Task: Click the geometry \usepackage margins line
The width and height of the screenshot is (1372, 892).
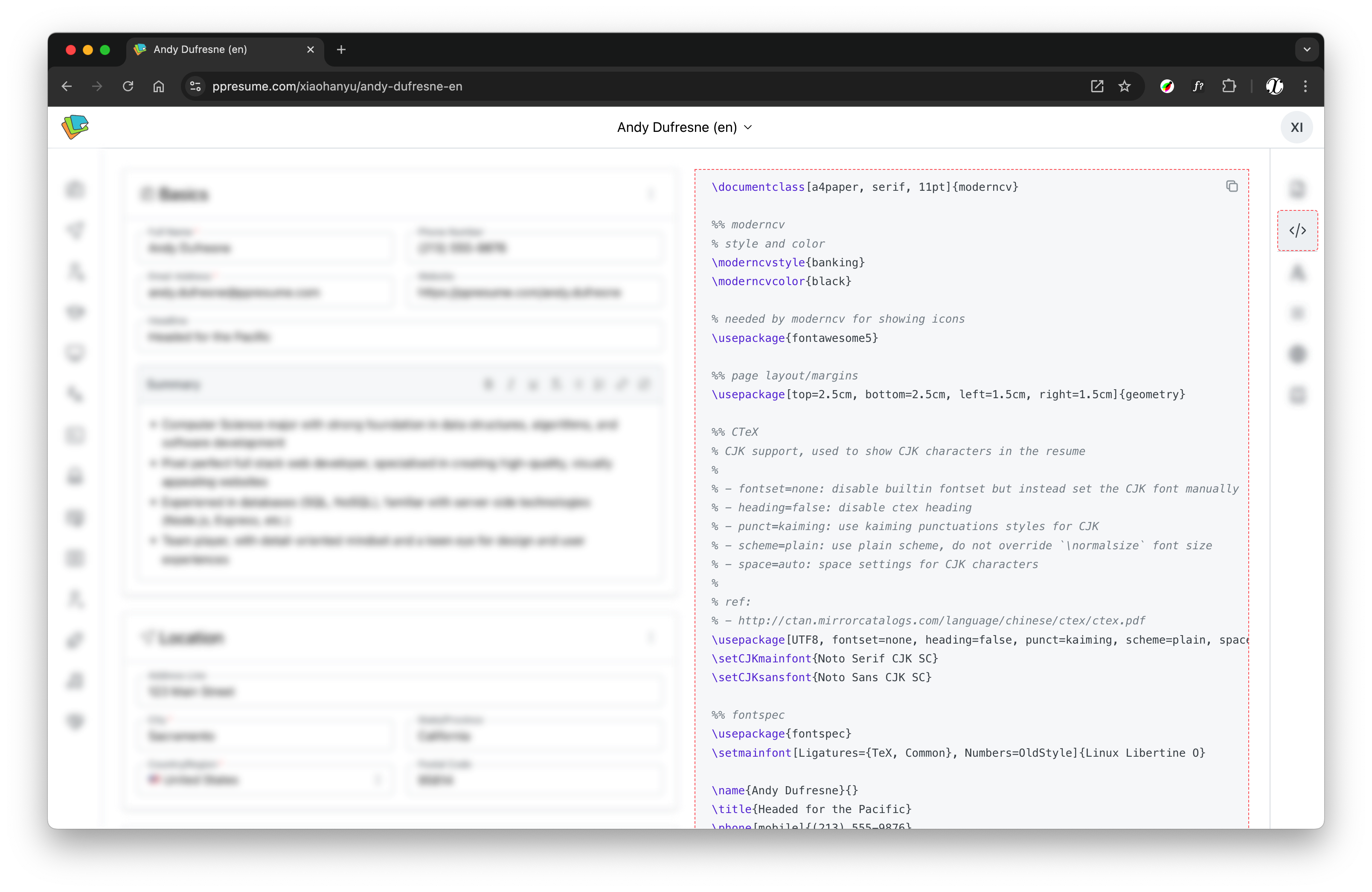Action: point(948,394)
